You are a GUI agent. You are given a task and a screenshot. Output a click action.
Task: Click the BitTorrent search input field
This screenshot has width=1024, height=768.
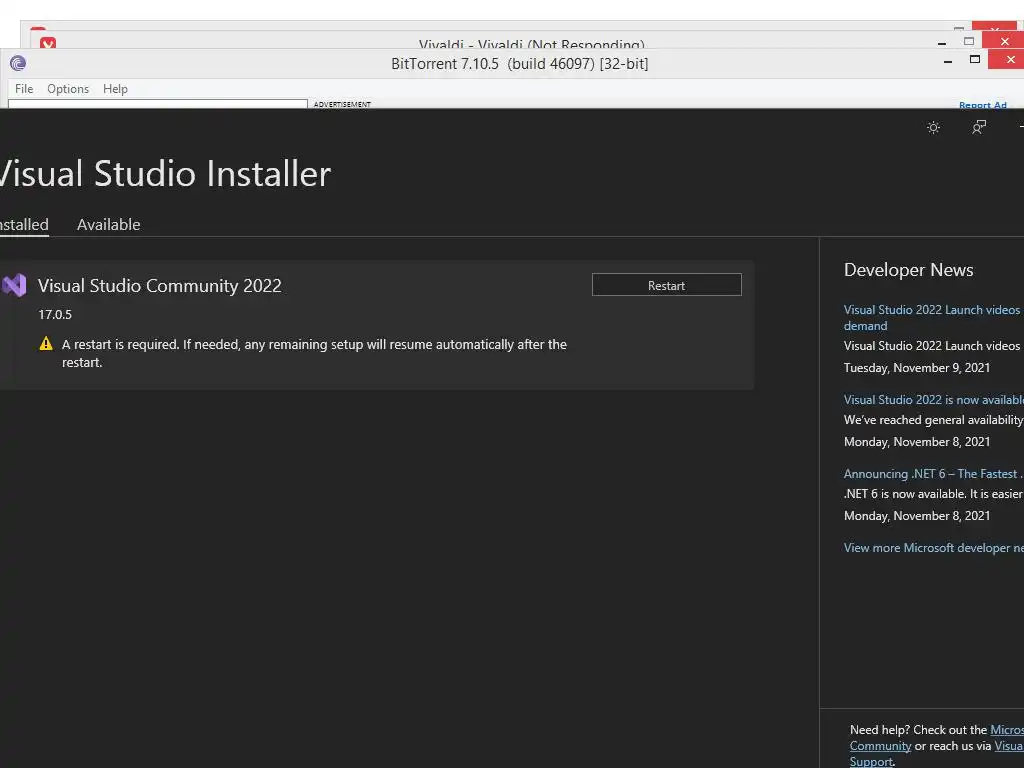pos(157,104)
